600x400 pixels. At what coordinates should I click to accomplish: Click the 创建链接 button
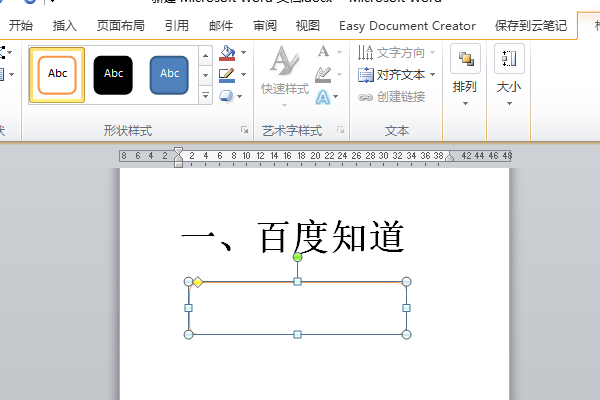[x=391, y=97]
